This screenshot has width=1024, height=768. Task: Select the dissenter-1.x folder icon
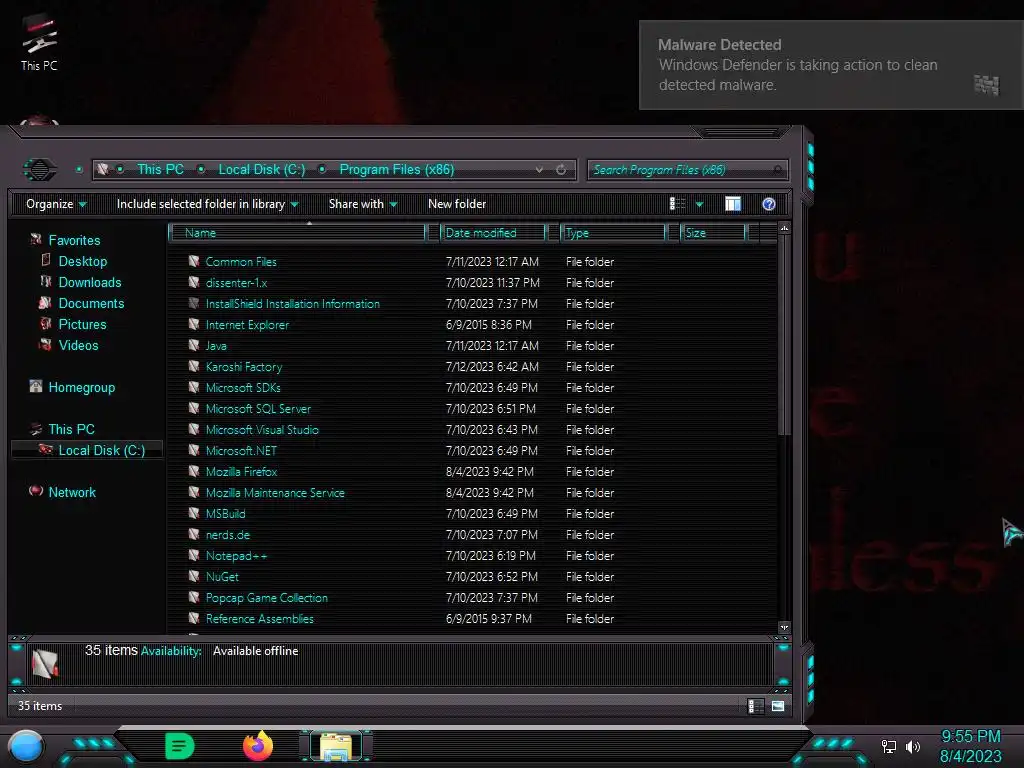tap(193, 282)
